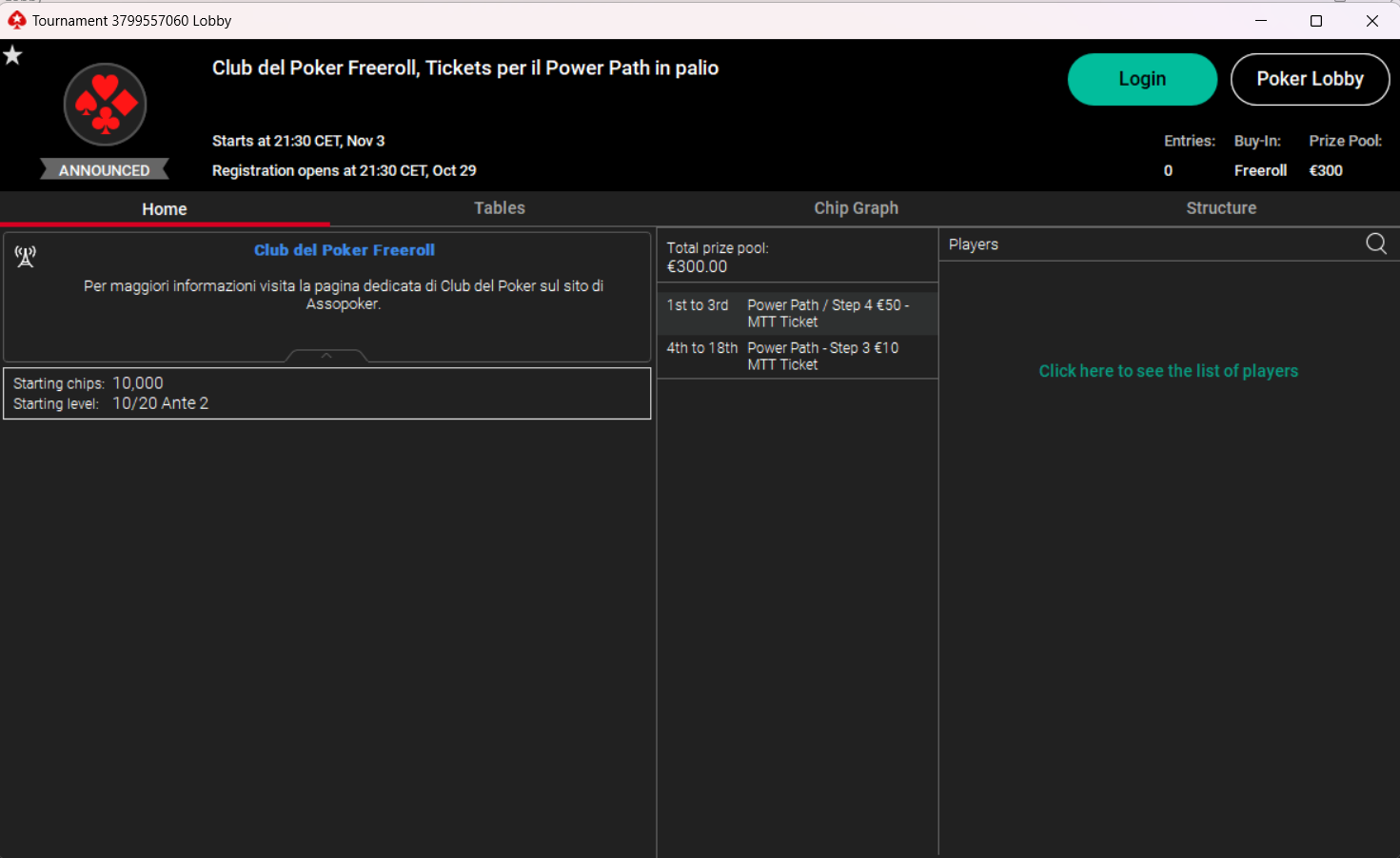Click the Freeroll buy-in value
The width and height of the screenshot is (1400, 858).
pos(1260,170)
